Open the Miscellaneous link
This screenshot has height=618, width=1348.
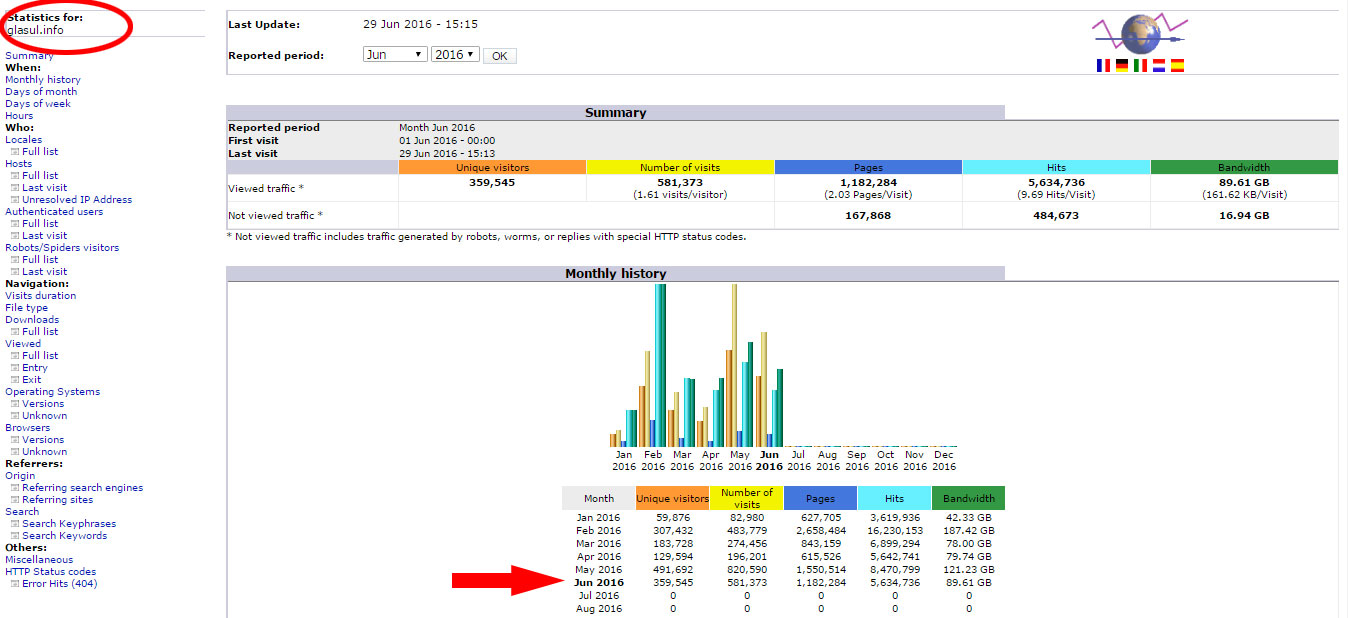[39, 560]
